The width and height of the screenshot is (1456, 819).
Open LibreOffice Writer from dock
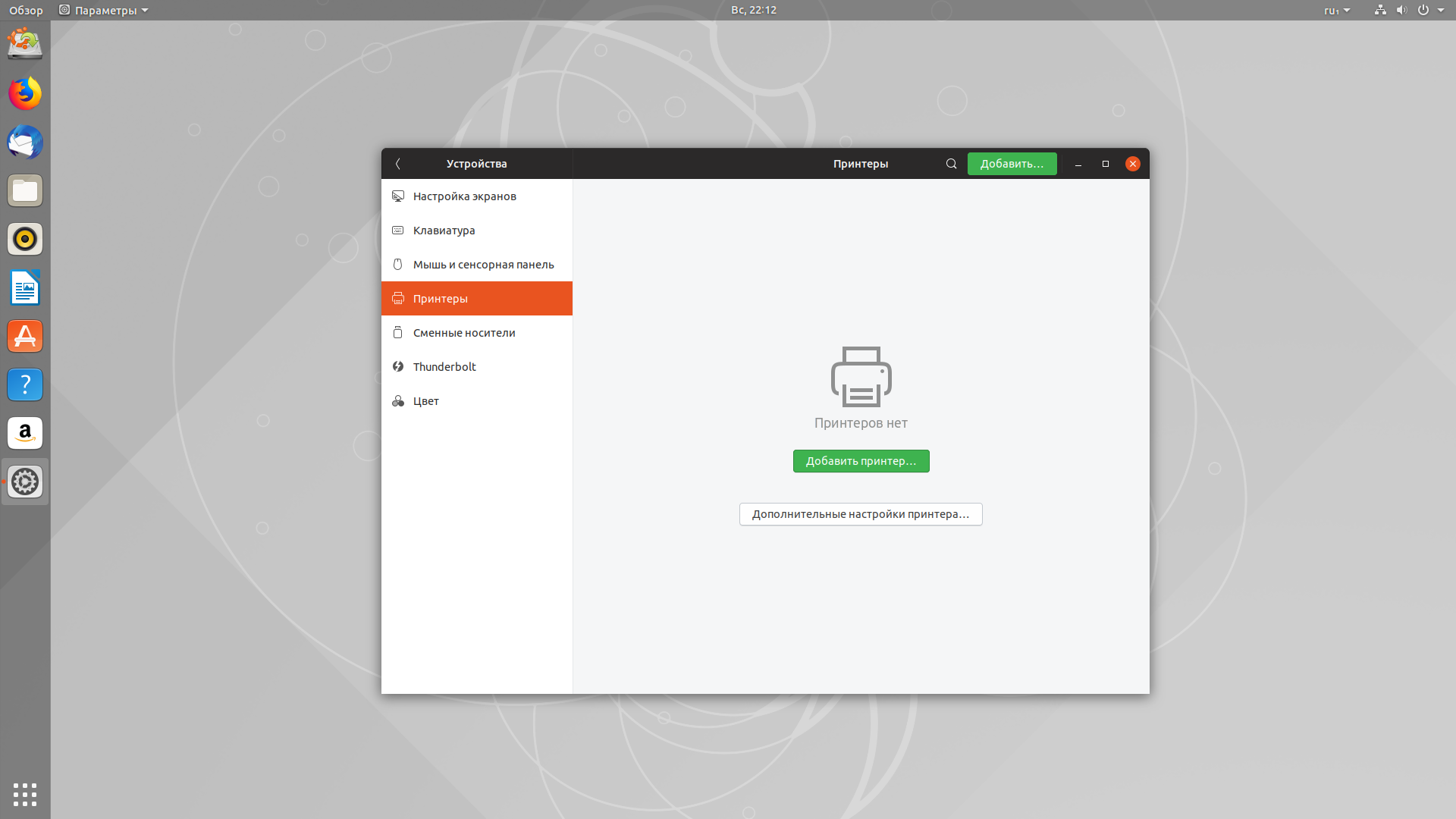pyautogui.click(x=25, y=288)
